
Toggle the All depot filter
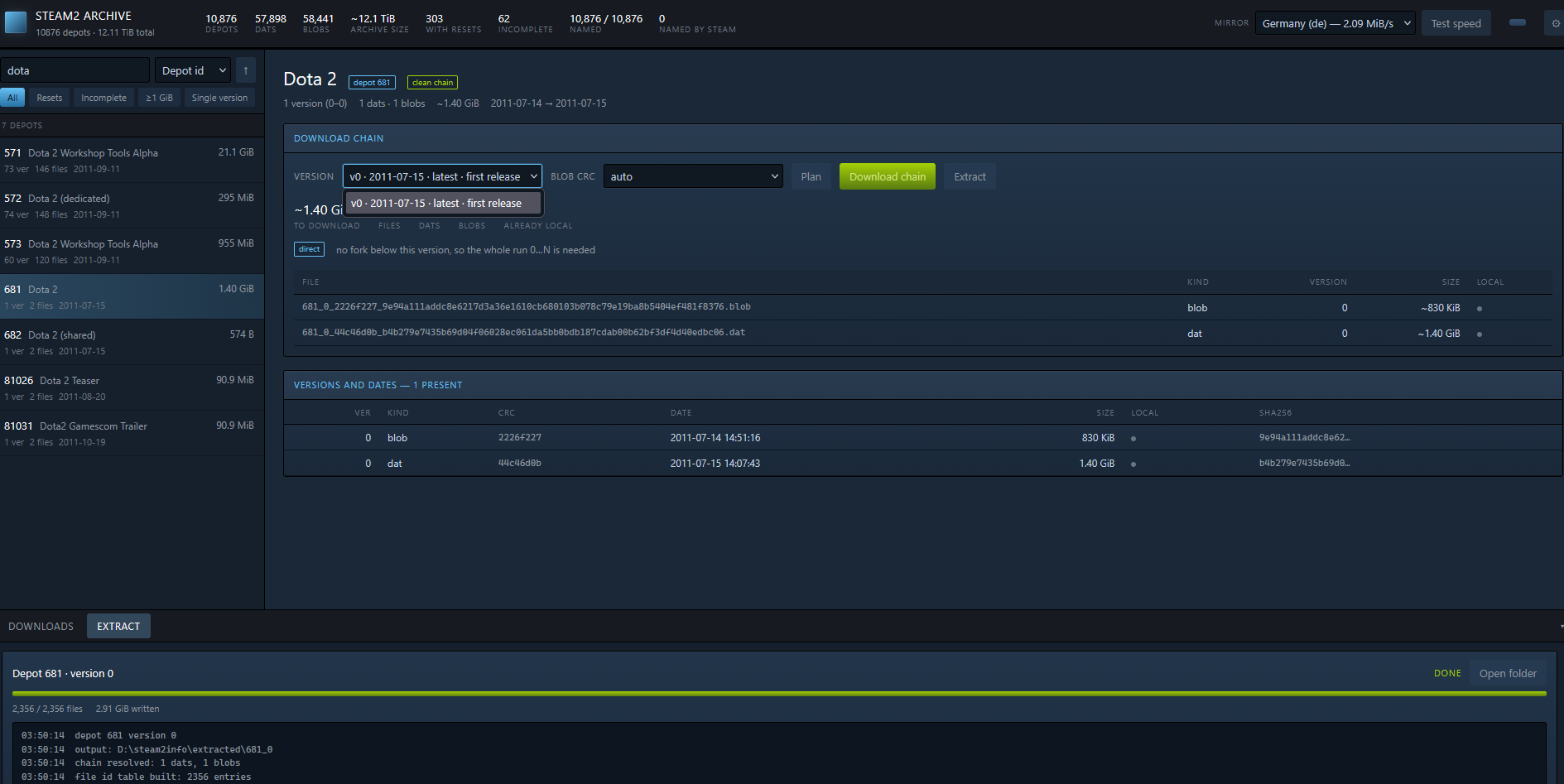pos(12,98)
